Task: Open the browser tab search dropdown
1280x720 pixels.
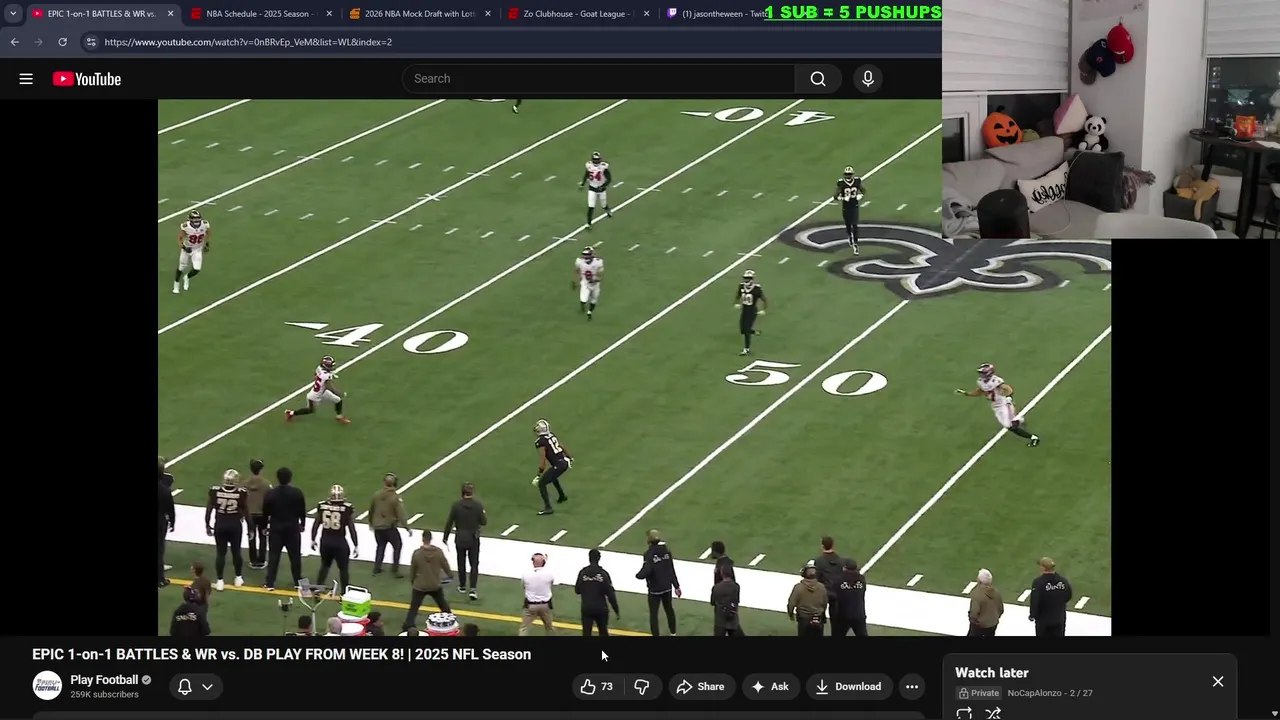Action: click(x=13, y=14)
